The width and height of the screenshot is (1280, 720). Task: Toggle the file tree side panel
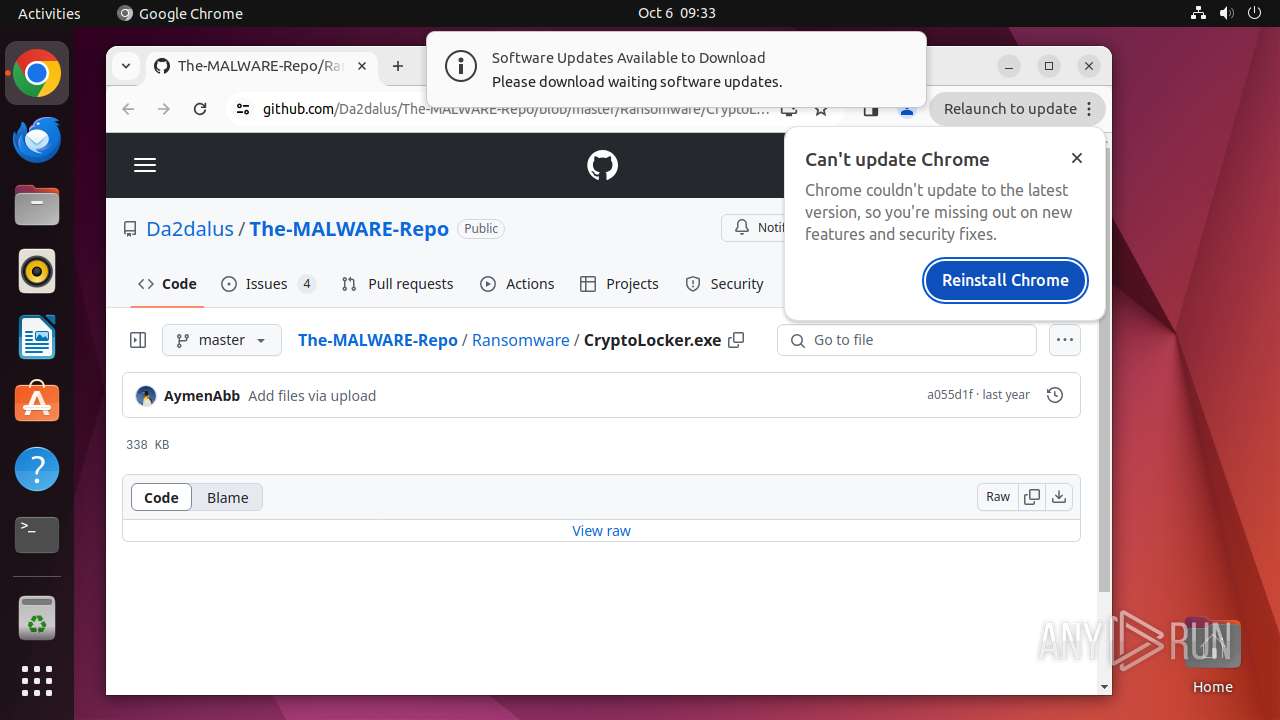click(138, 340)
